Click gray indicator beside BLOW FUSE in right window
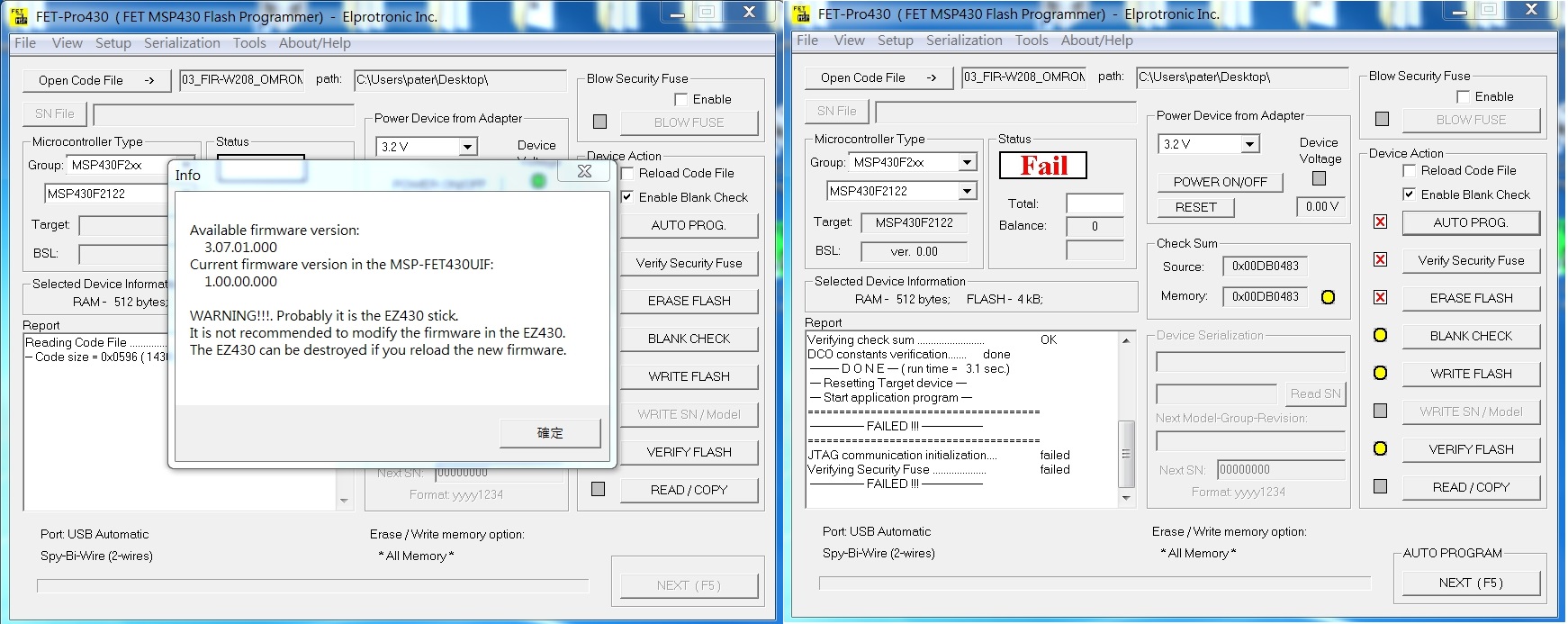The height and width of the screenshot is (624, 1568). coord(1382,119)
